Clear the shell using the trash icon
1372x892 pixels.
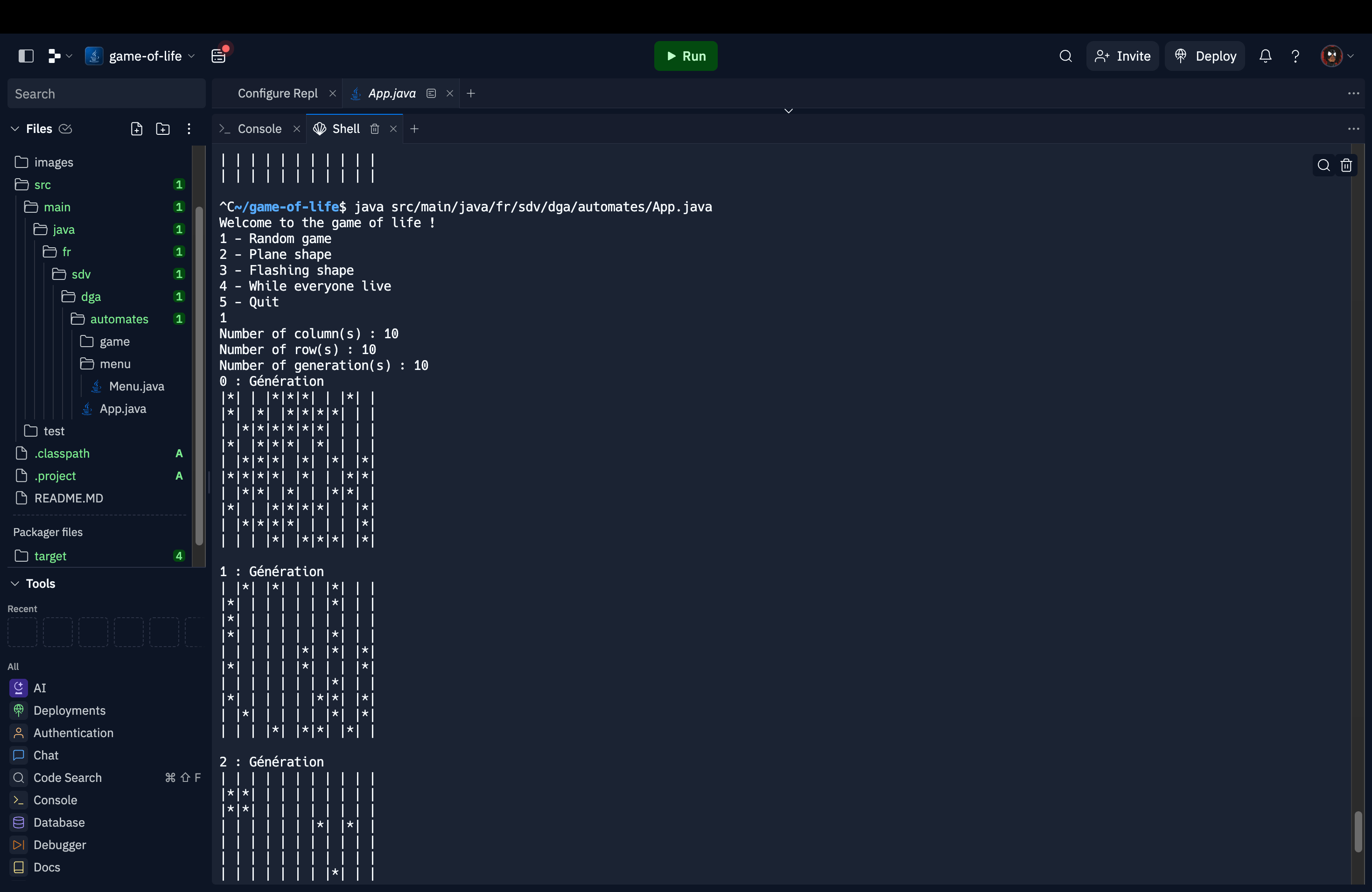pos(1346,166)
